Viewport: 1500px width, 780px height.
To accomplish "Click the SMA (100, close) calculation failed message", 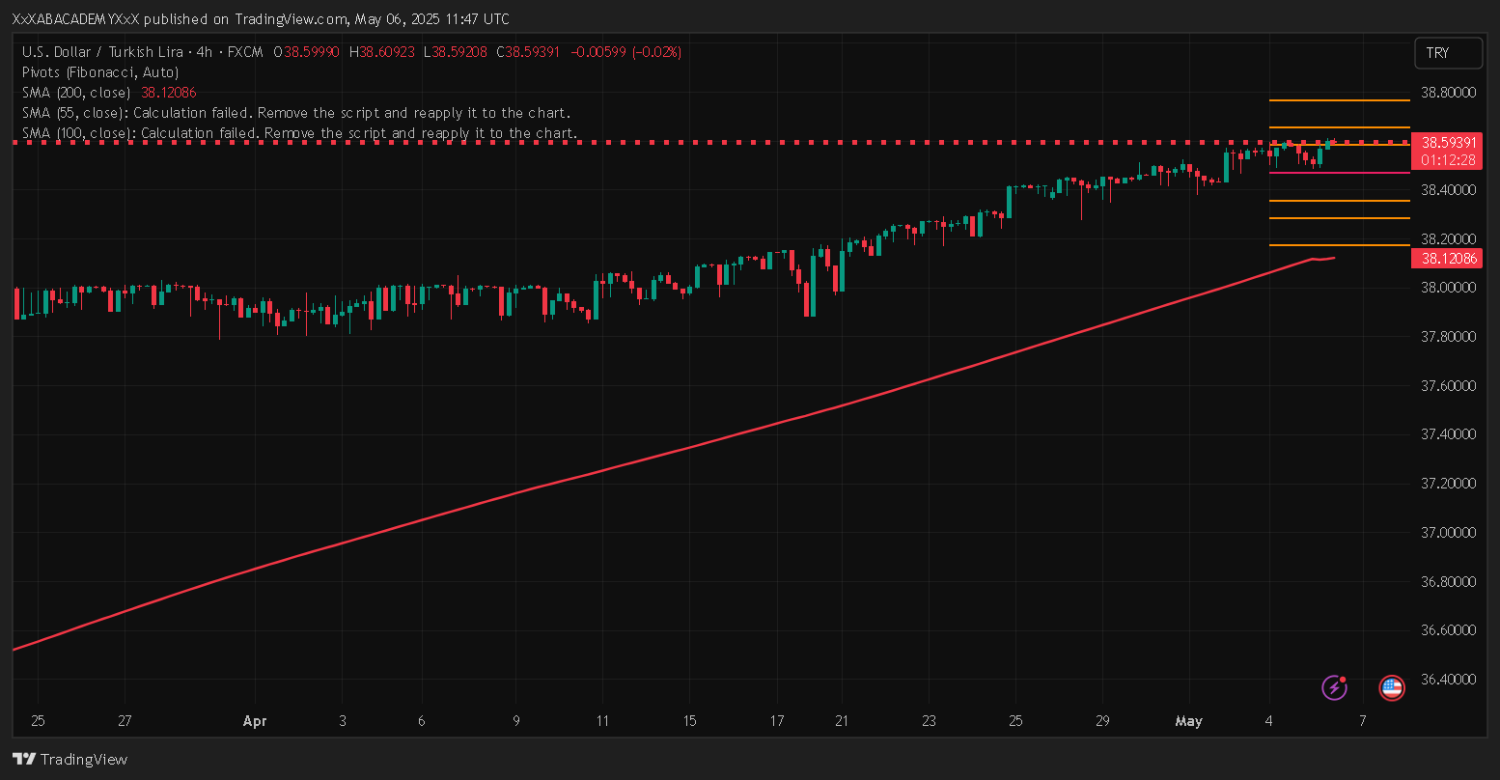I will coord(300,132).
